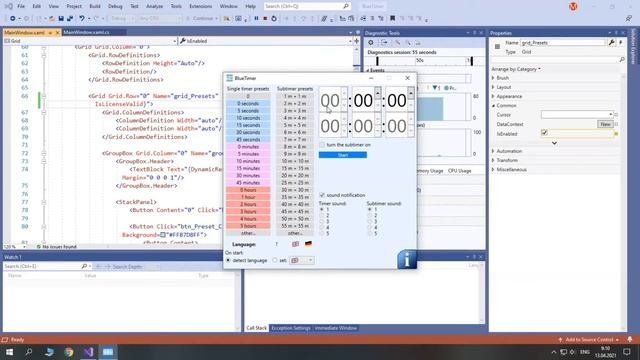Click New button next to DataContext
This screenshot has width=640, height=360.
click(605, 124)
